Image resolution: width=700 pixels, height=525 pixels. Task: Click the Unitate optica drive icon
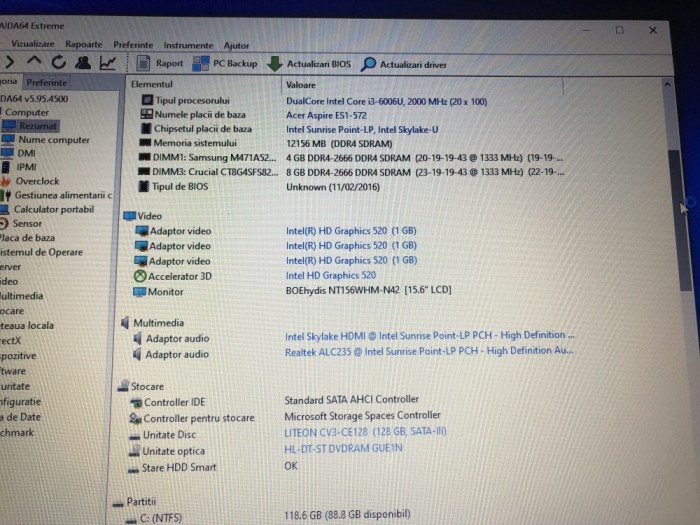point(134,451)
